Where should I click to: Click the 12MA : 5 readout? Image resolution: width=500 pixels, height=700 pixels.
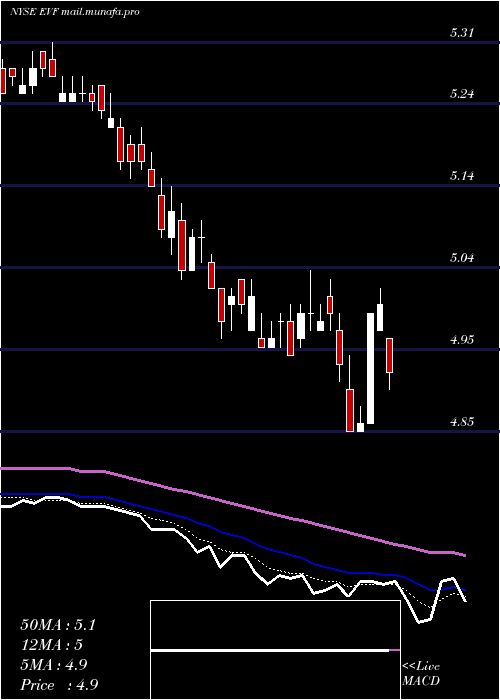tap(52, 645)
